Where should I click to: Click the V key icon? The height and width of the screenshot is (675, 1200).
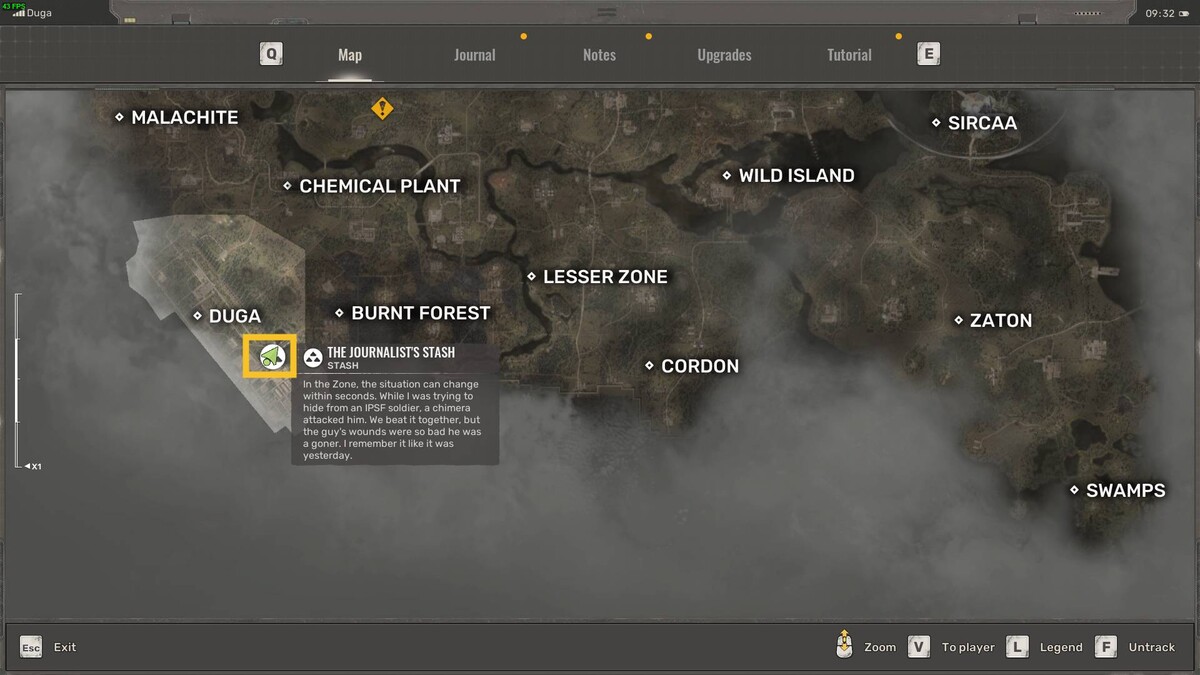tap(919, 647)
